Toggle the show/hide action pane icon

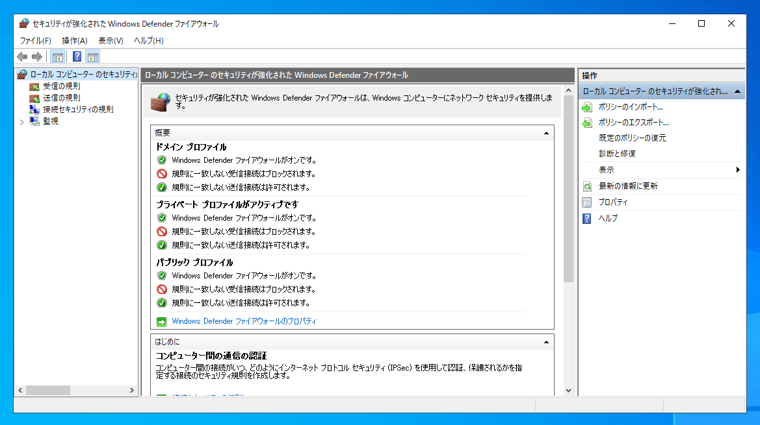93,57
